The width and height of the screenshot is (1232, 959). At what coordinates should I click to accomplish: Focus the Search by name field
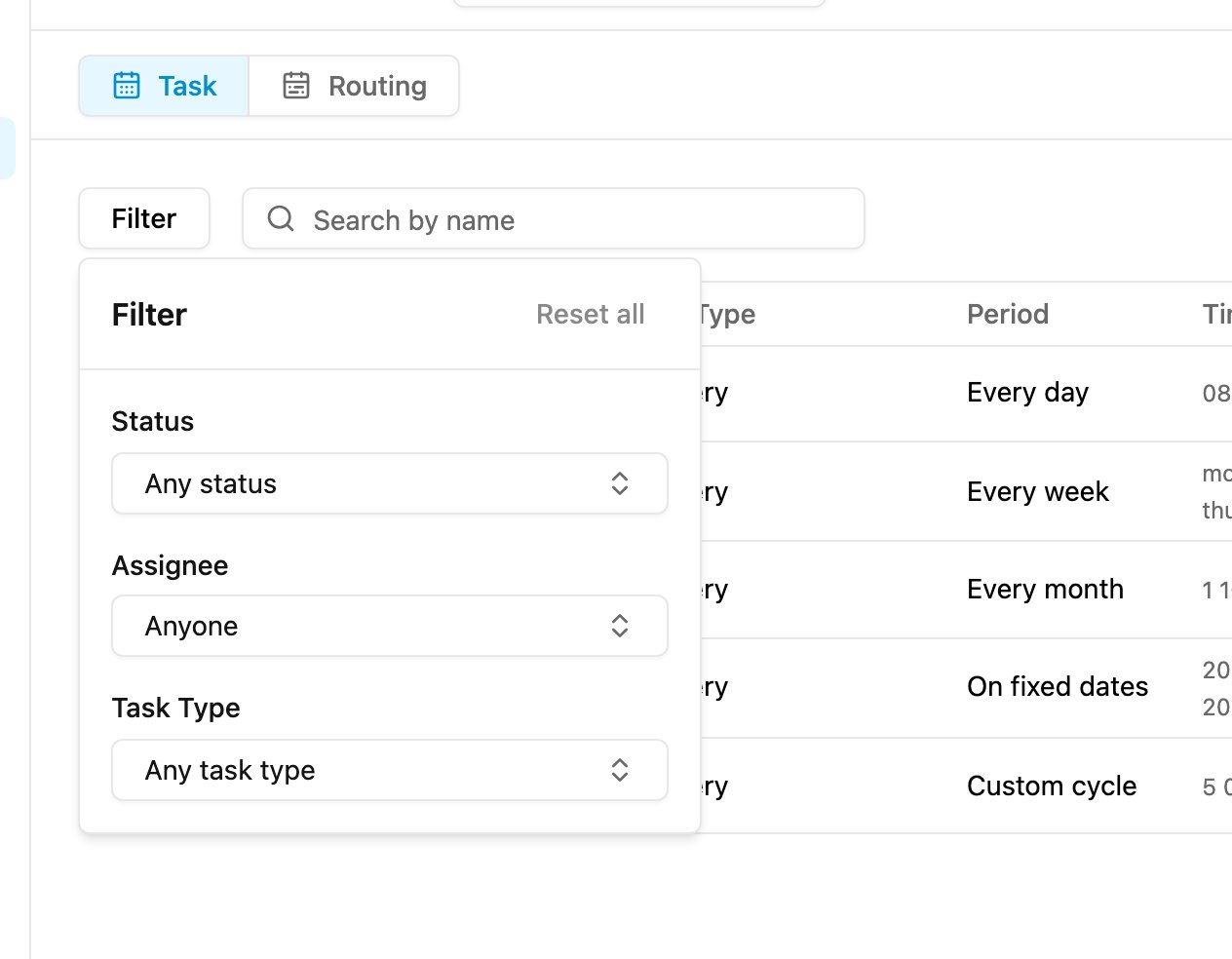pos(554,218)
